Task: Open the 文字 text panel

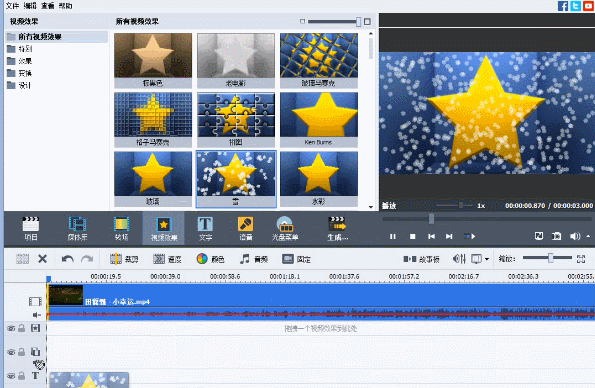Action: pyautogui.click(x=205, y=228)
